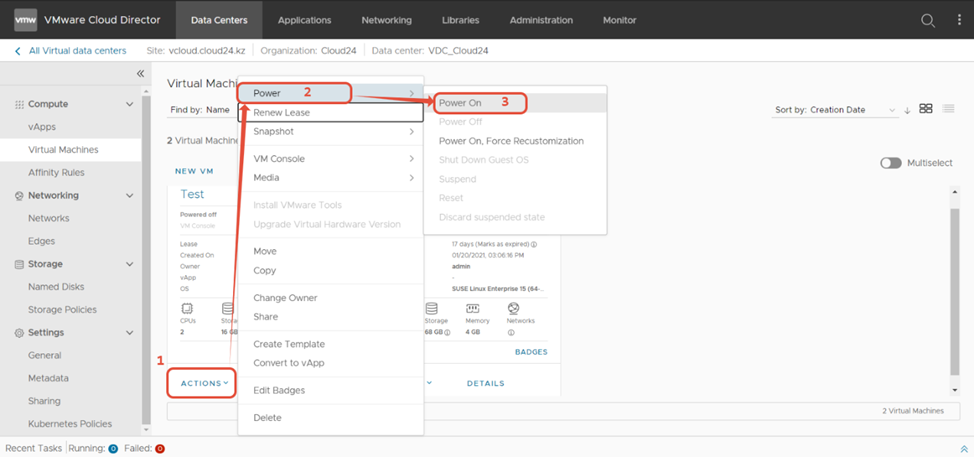Click the search magnifier icon in header

[x=928, y=20]
